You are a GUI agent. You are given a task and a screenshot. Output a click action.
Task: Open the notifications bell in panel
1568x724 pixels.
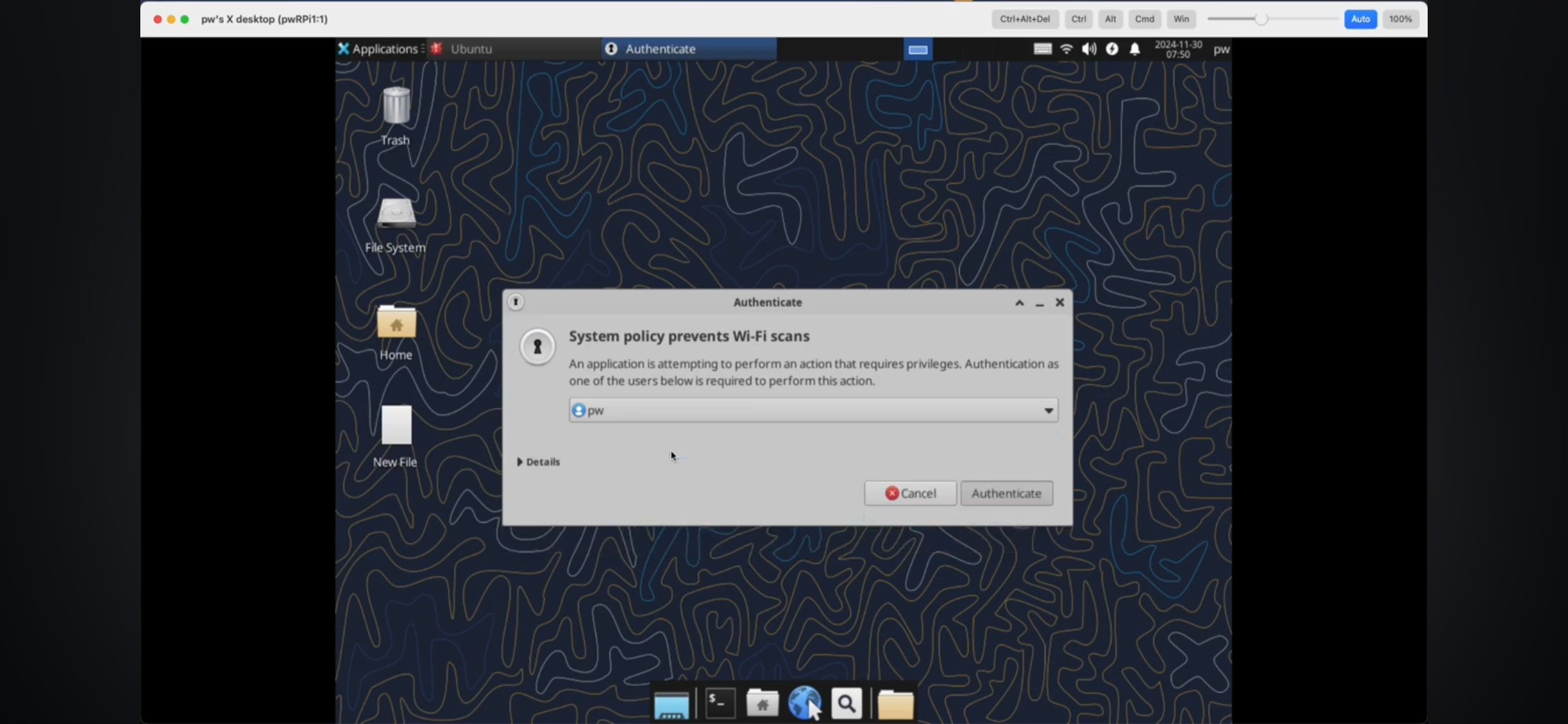1134,49
